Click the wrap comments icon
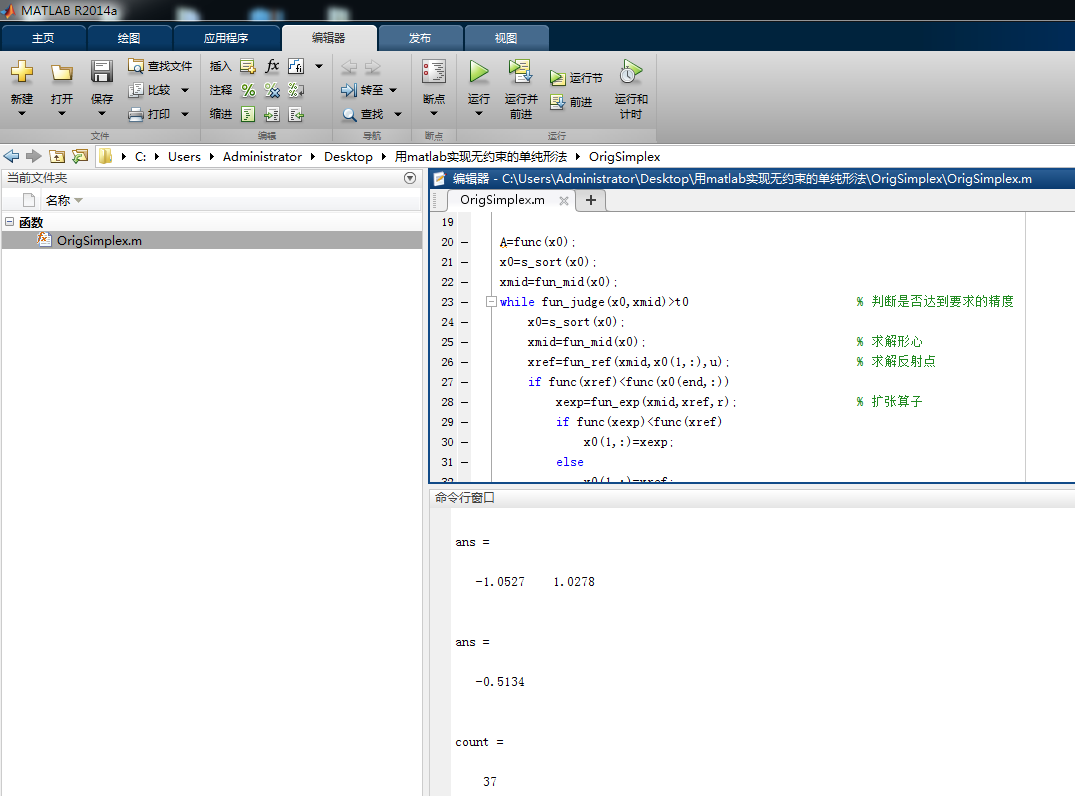This screenshot has width=1075, height=796. [296, 90]
